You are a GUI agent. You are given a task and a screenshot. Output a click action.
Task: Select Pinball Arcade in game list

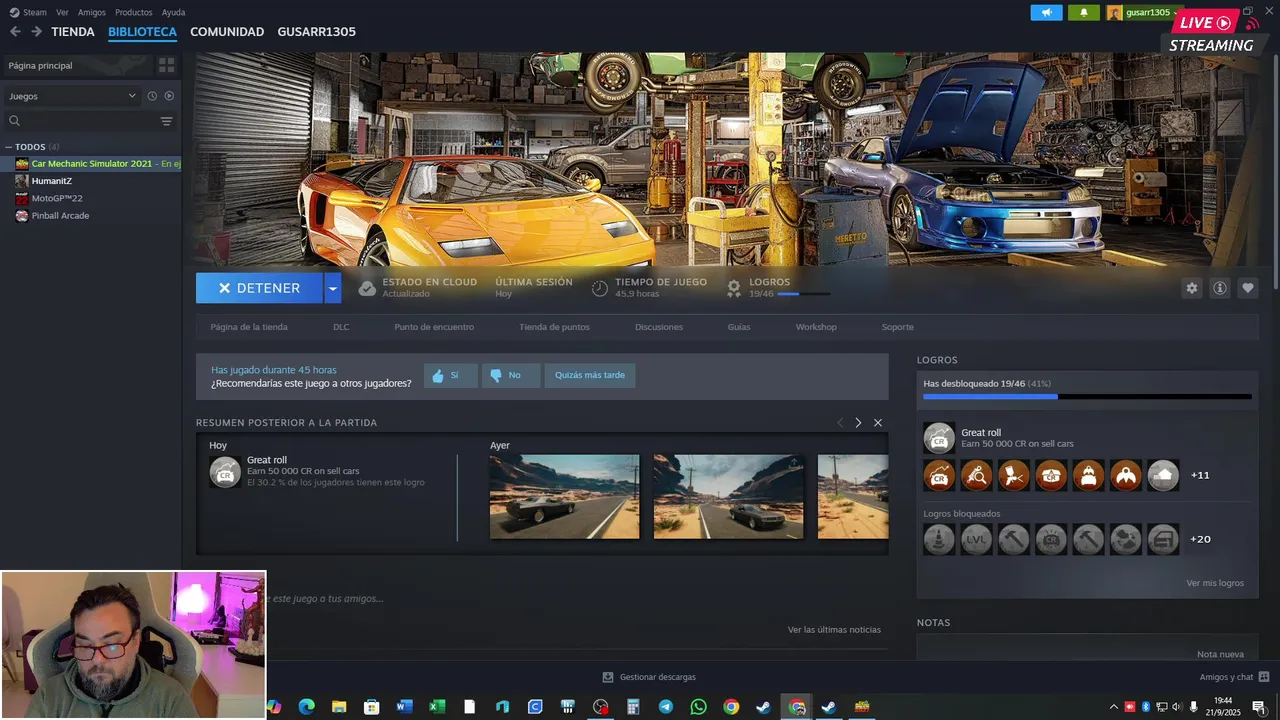(x=60, y=216)
